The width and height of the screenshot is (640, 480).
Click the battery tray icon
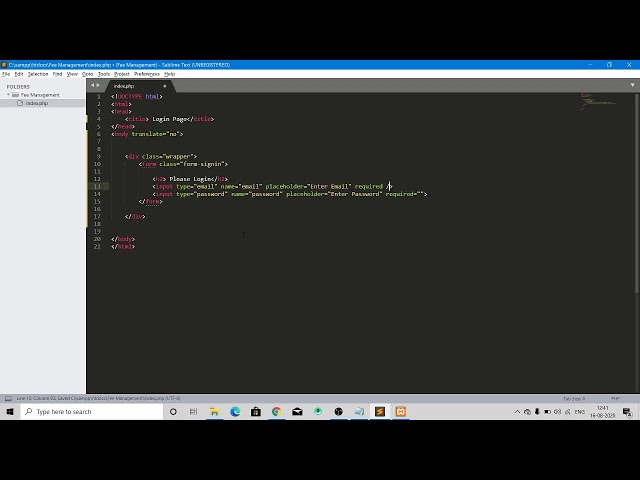tap(547, 412)
